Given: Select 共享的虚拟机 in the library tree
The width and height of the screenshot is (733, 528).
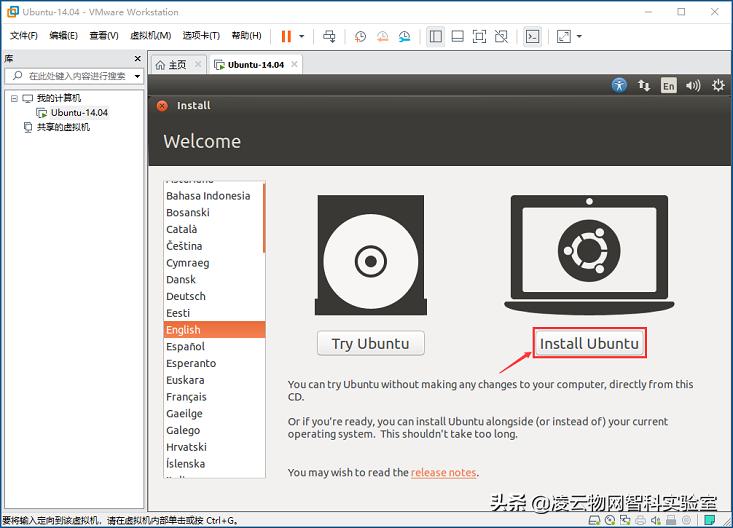Looking at the screenshot, I should tap(63, 127).
